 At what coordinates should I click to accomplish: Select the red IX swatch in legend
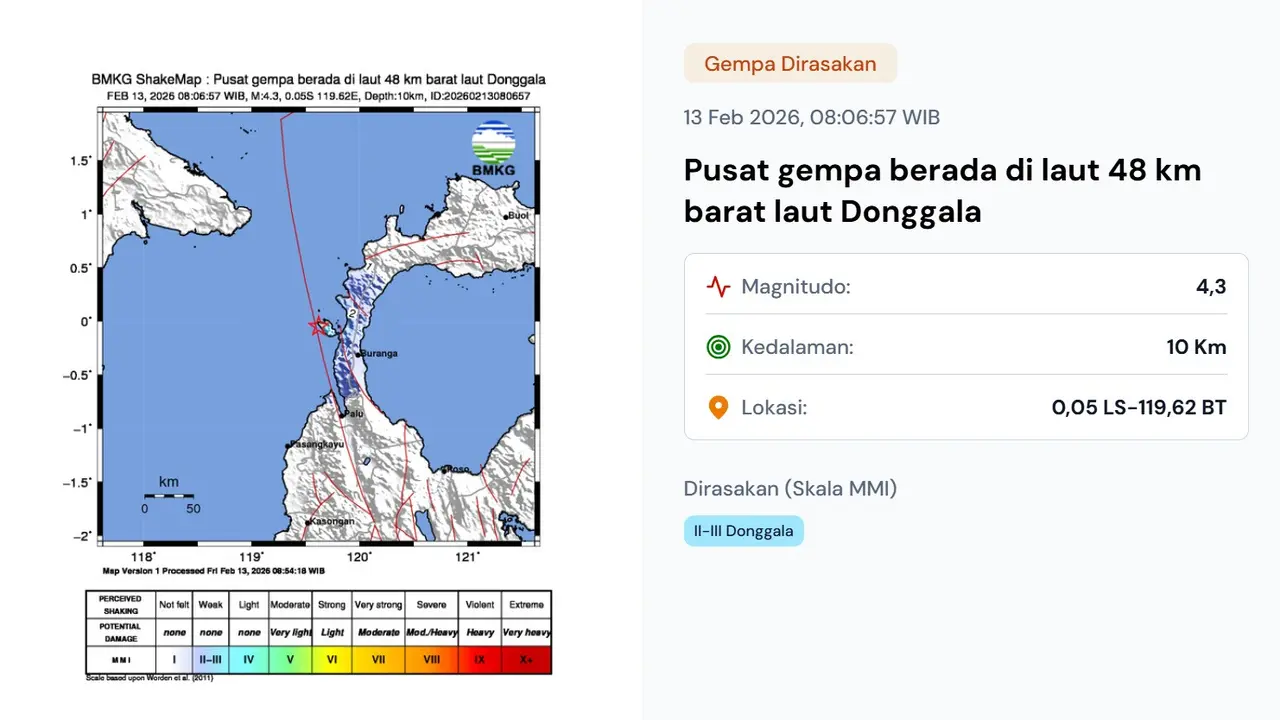click(x=479, y=660)
